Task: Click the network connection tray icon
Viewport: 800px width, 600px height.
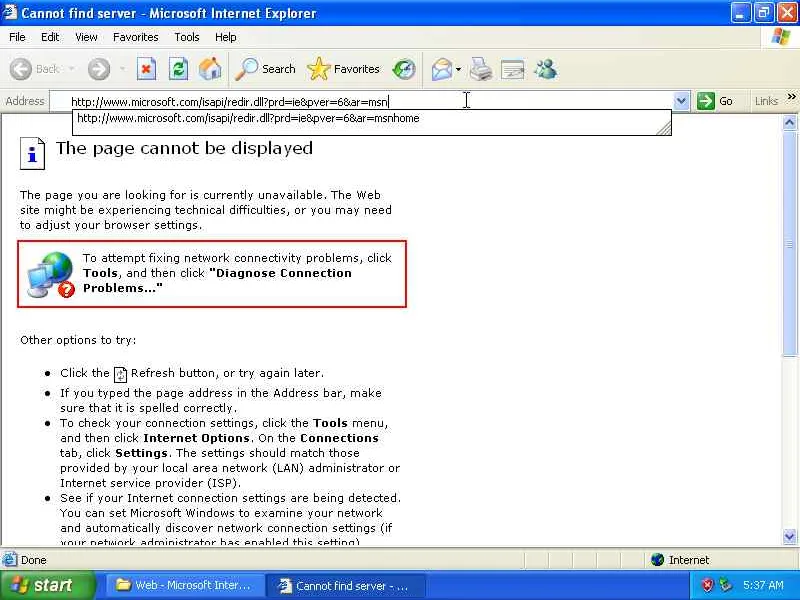Action: 724,585
